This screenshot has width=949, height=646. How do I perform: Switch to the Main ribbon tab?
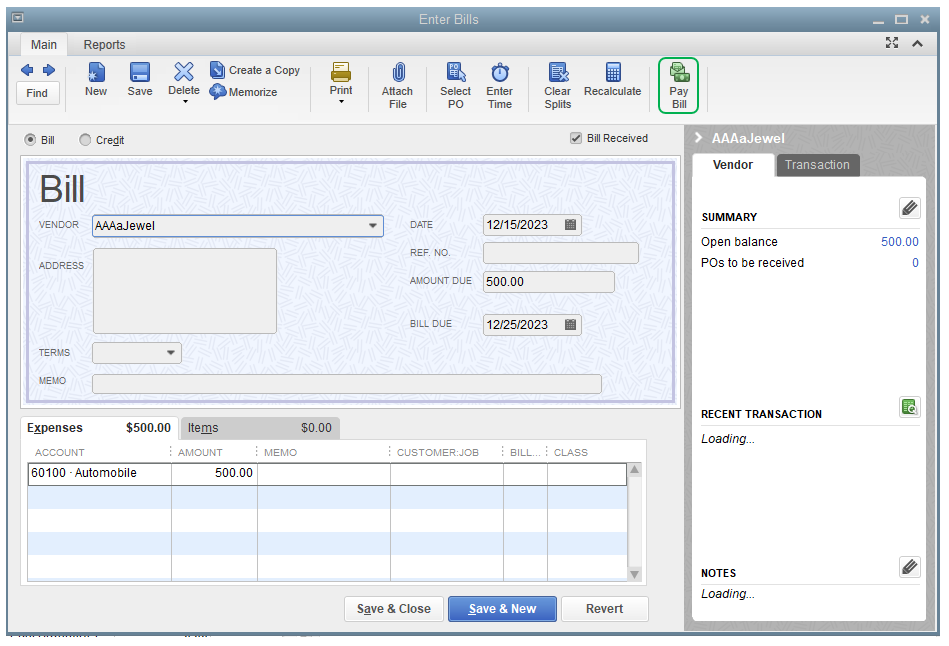[44, 45]
